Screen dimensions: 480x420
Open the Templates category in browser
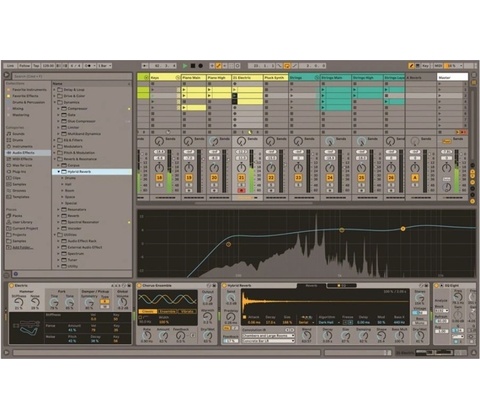click(x=21, y=197)
